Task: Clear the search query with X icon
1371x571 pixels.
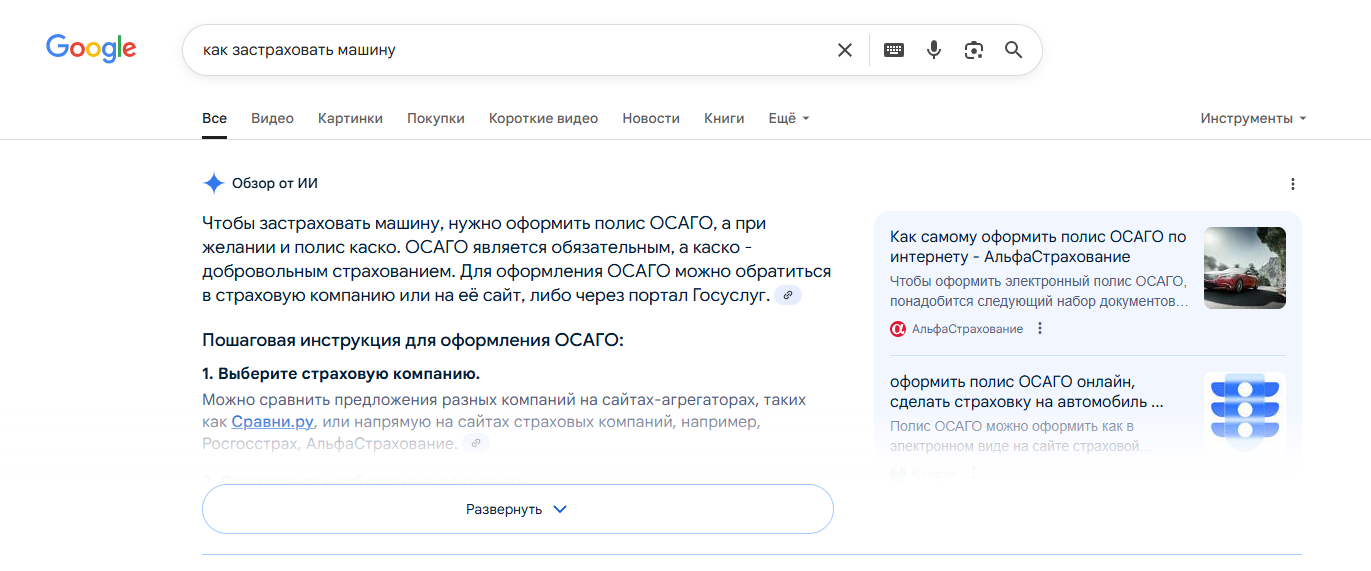Action: pos(845,50)
